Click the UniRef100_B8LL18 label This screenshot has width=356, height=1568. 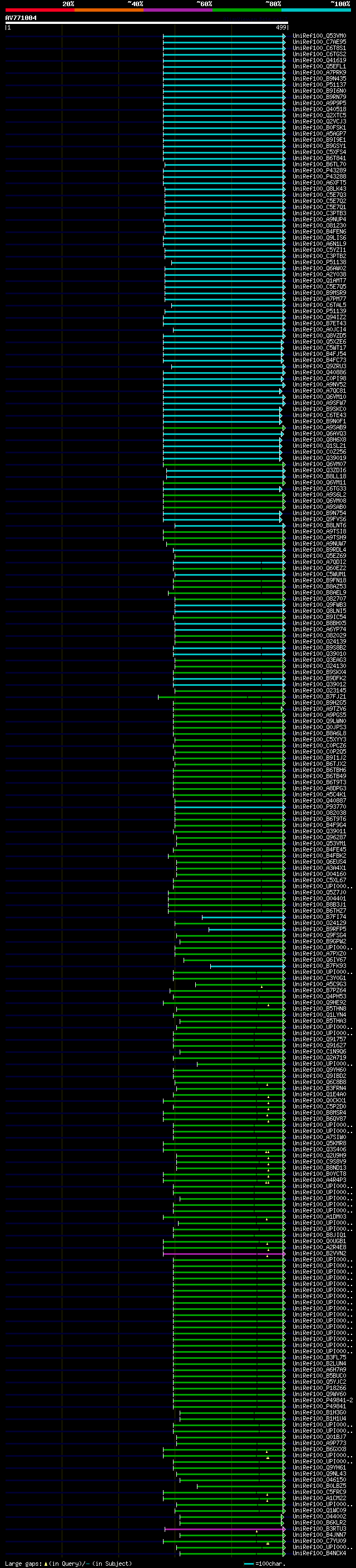click(x=319, y=477)
